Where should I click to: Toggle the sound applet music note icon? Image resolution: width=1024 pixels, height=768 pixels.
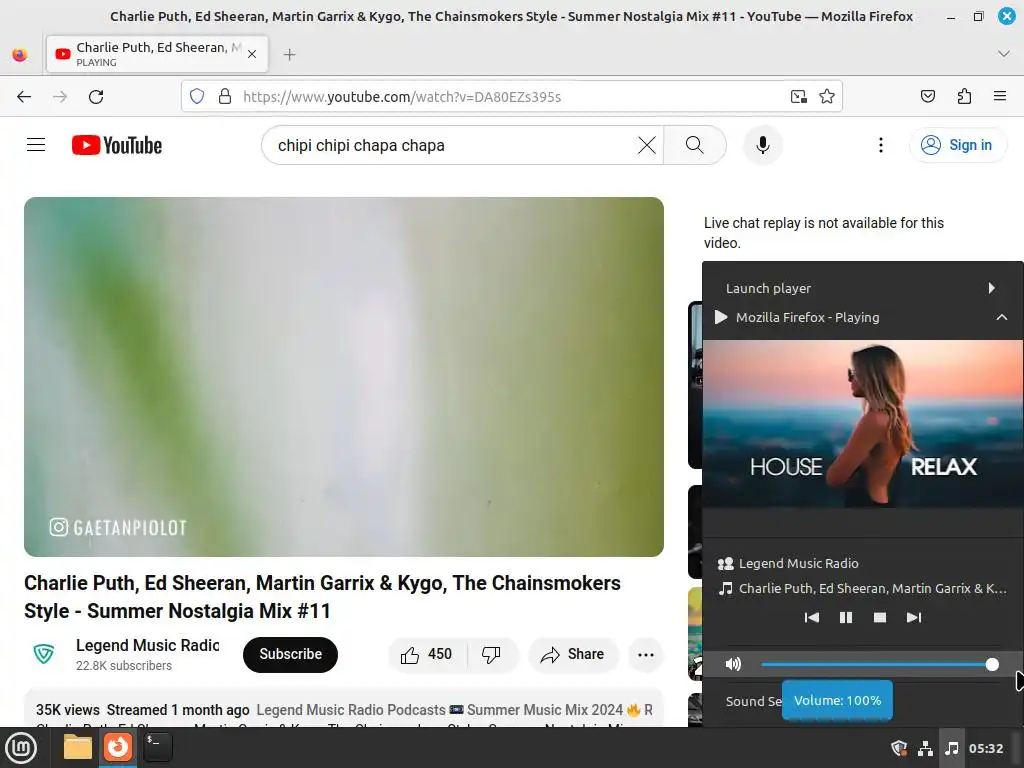tap(952, 748)
